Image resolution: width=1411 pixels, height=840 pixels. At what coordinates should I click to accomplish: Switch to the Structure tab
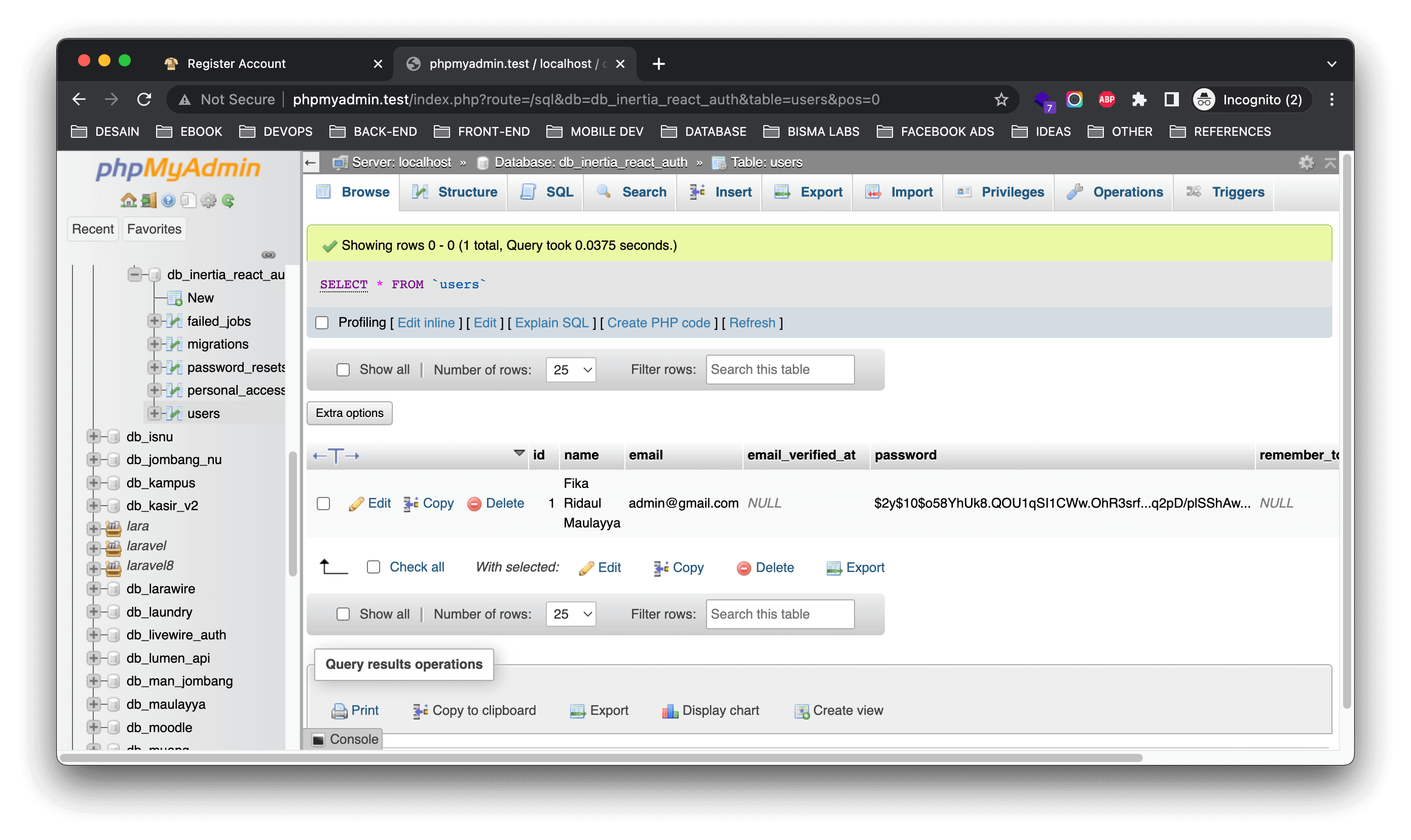click(455, 192)
